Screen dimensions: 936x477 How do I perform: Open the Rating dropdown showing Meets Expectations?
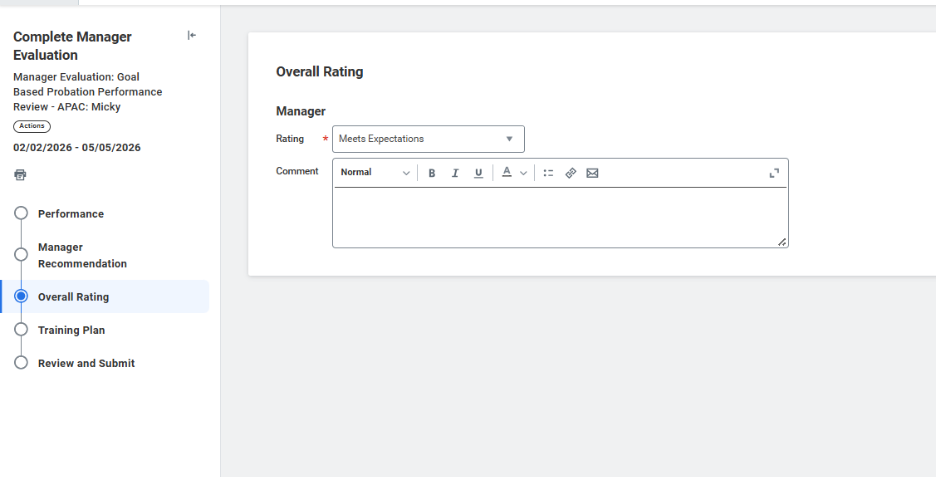pyautogui.click(x=428, y=139)
